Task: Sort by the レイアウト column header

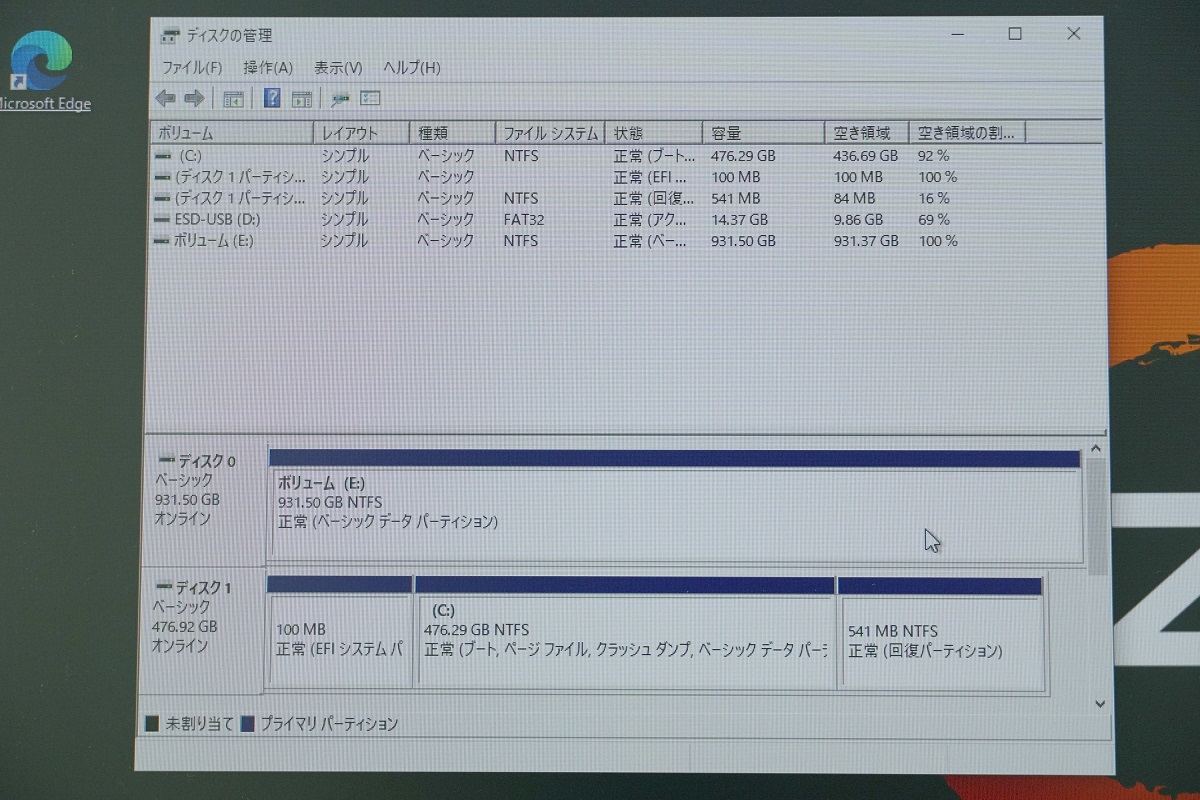Action: (x=361, y=133)
